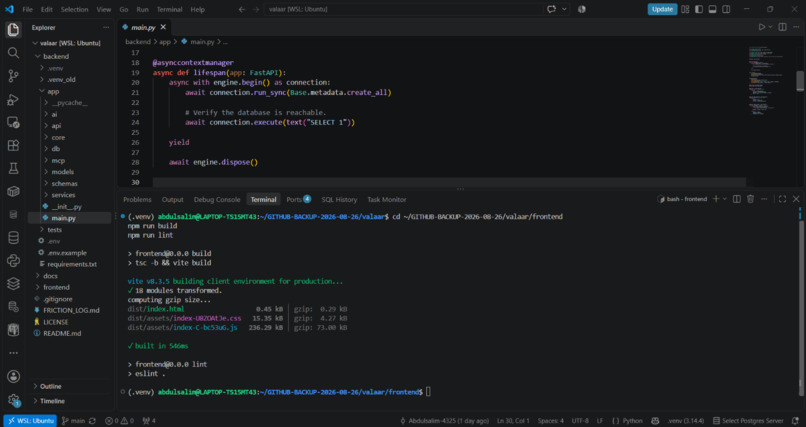Switch to Task Monitor tab

pos(387,199)
